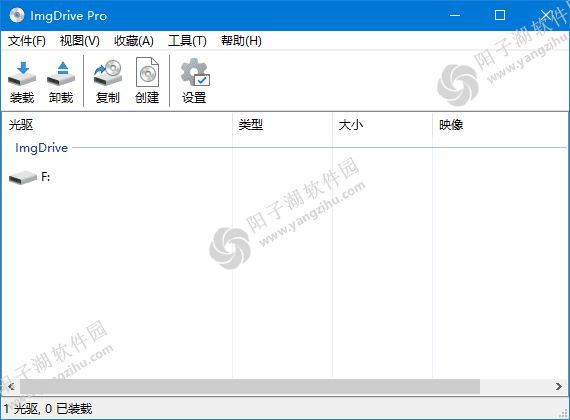This screenshot has height=420, width=570.
Task: Select the F: virtual drive icon
Action: (23, 177)
